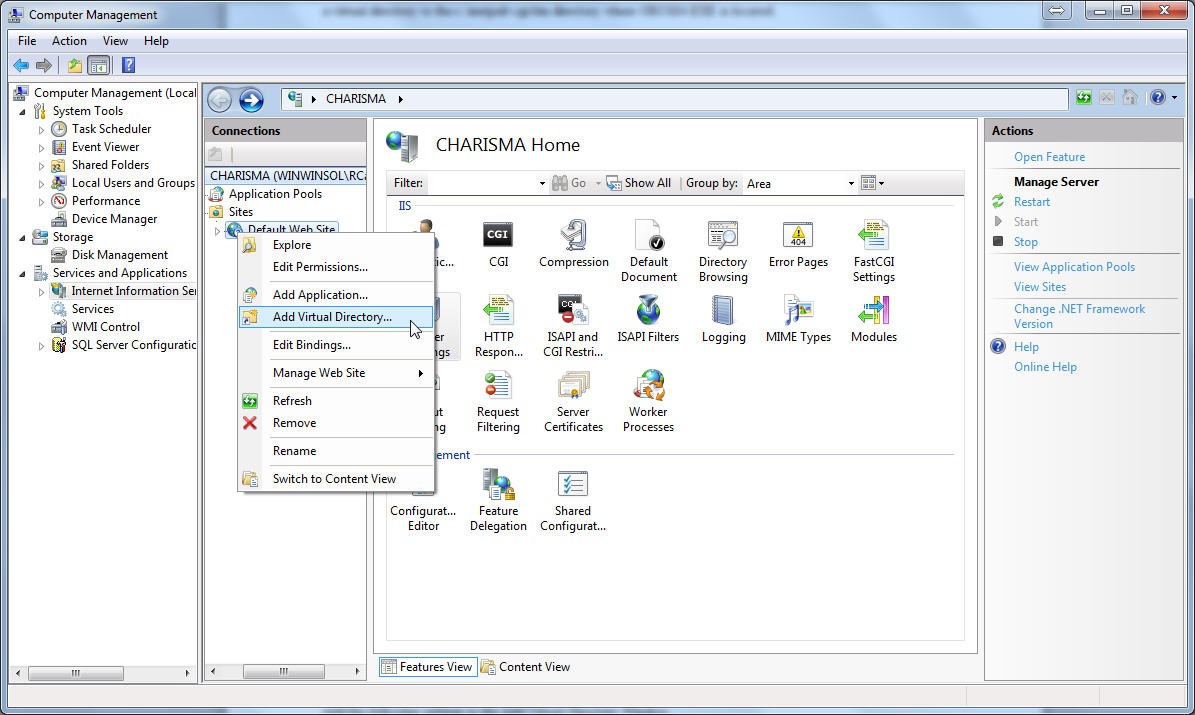Open the Filter dropdown arrow
The height and width of the screenshot is (715, 1195).
pyautogui.click(x=542, y=184)
